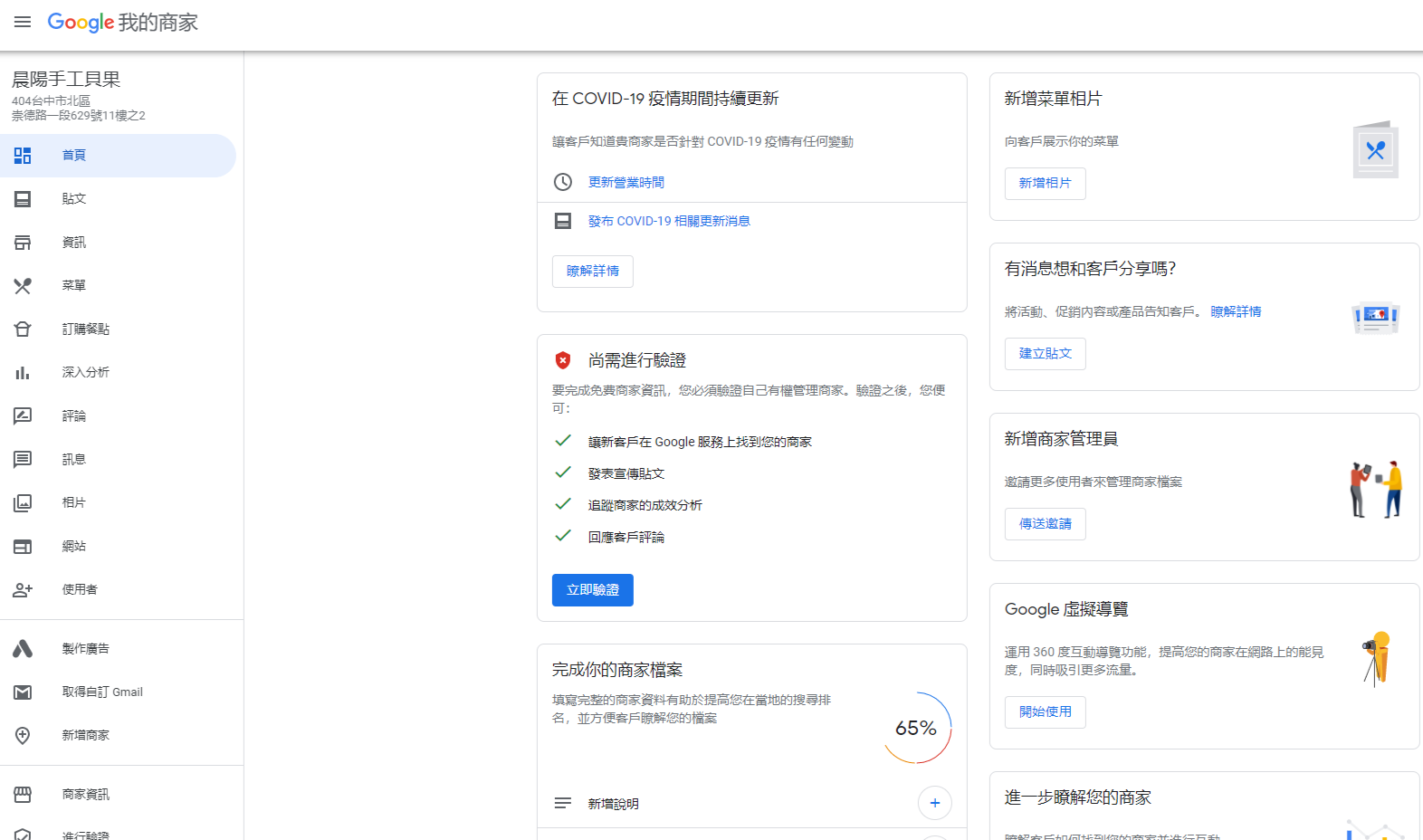
Task: Click the blue 立即驗證 button
Action: click(593, 590)
